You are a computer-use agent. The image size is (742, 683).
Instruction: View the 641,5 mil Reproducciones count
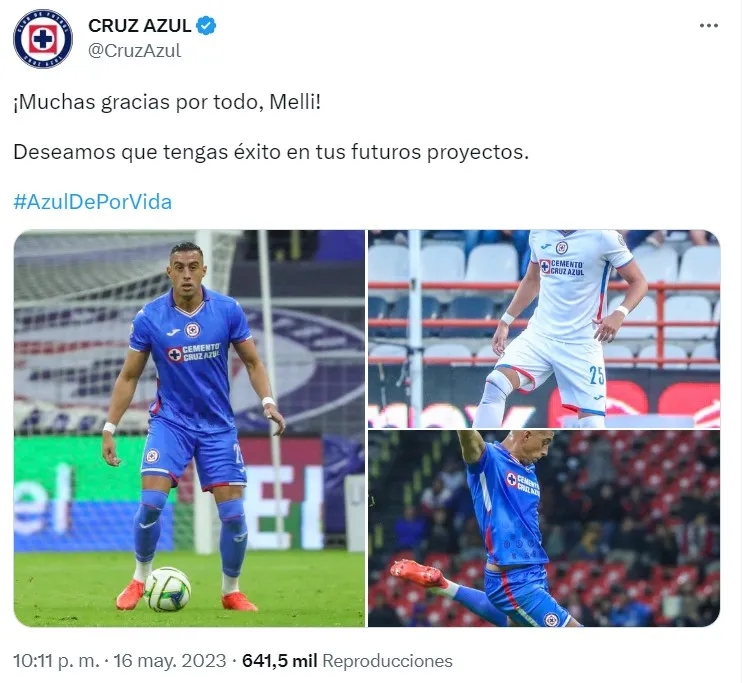(x=347, y=661)
